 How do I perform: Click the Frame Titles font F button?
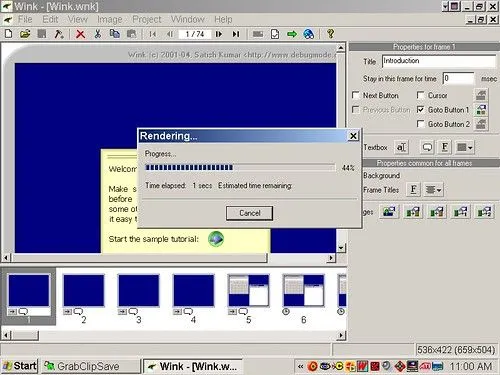[413, 190]
